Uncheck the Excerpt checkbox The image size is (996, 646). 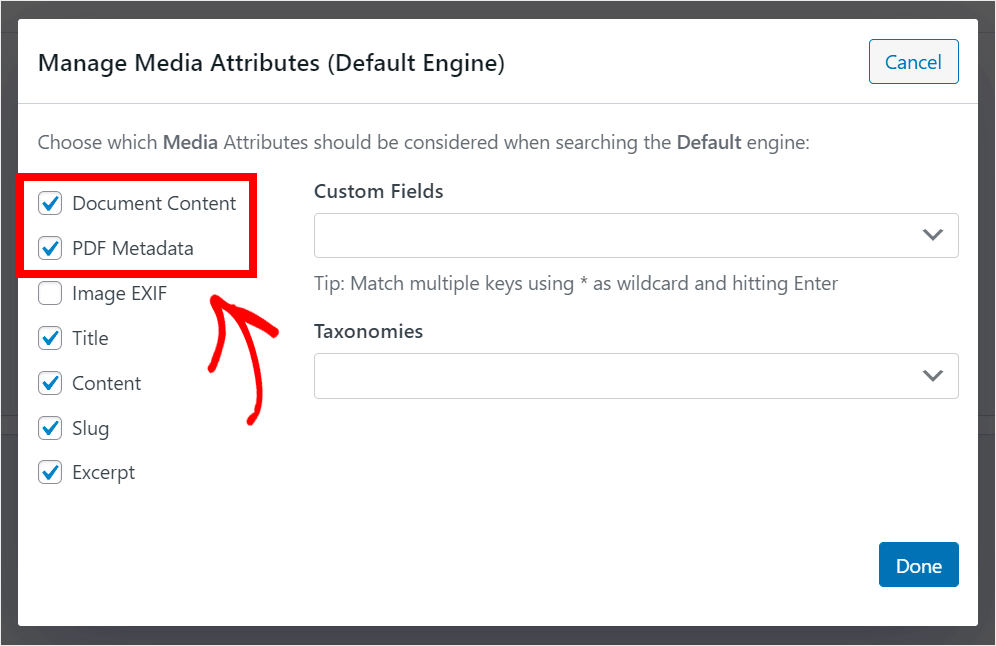50,473
